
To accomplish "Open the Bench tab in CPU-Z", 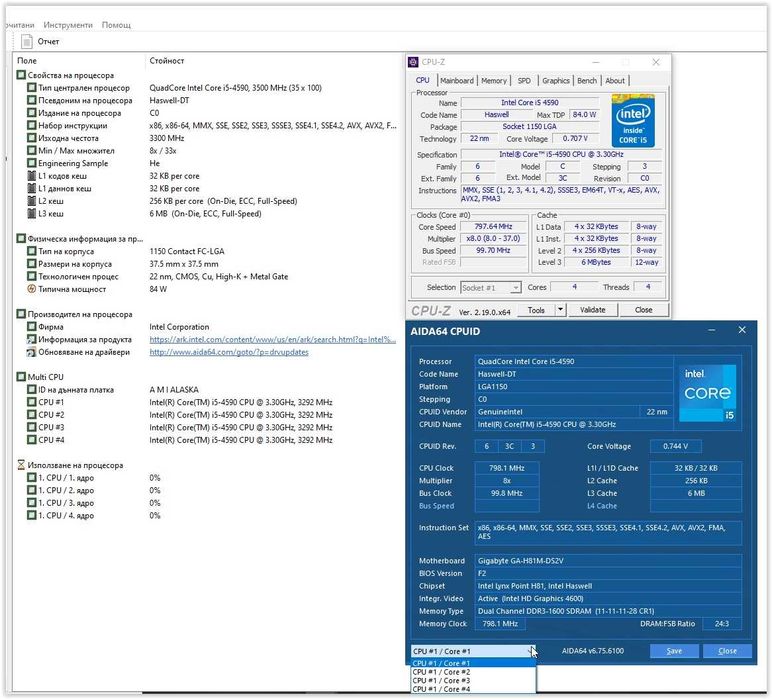I will click(x=587, y=81).
